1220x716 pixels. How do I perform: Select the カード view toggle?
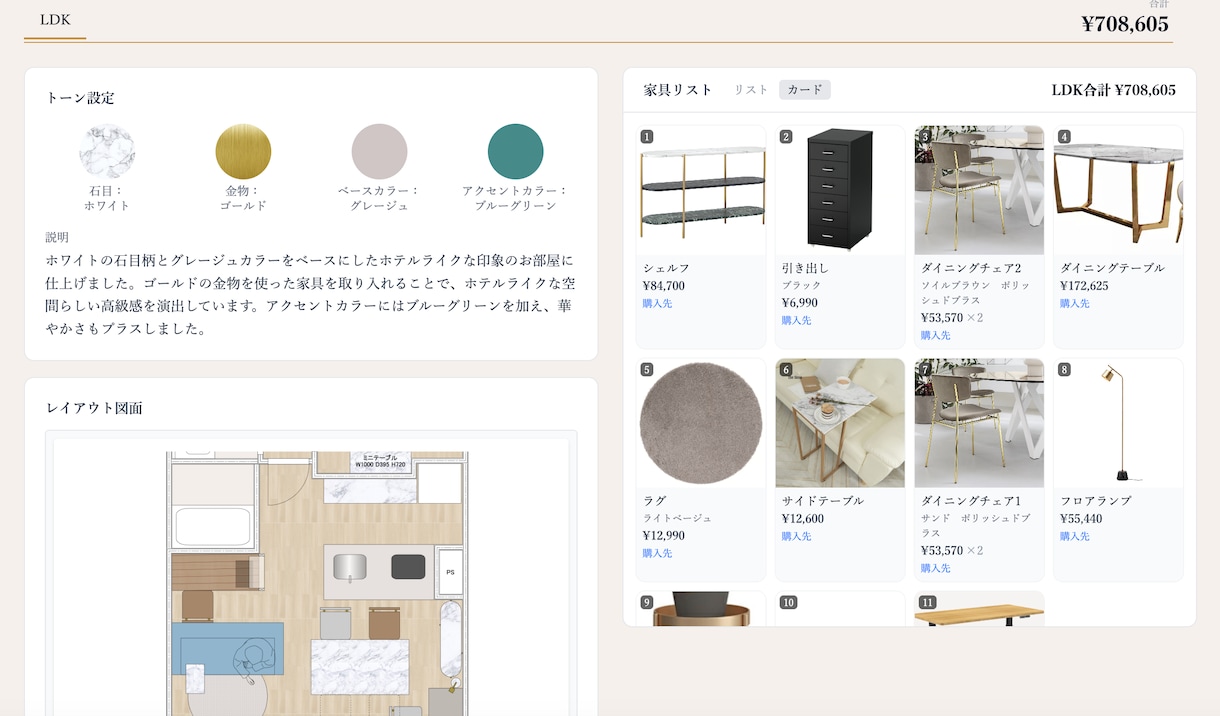pos(805,90)
